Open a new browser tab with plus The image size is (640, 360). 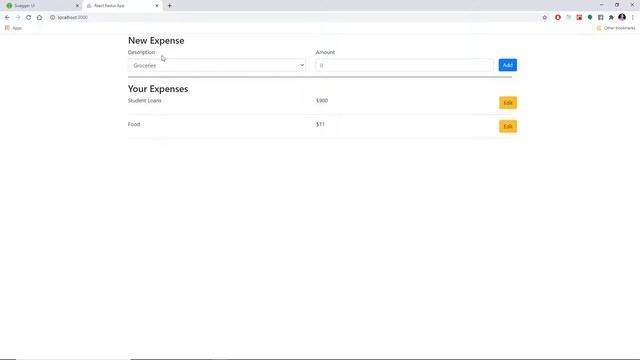tap(169, 6)
